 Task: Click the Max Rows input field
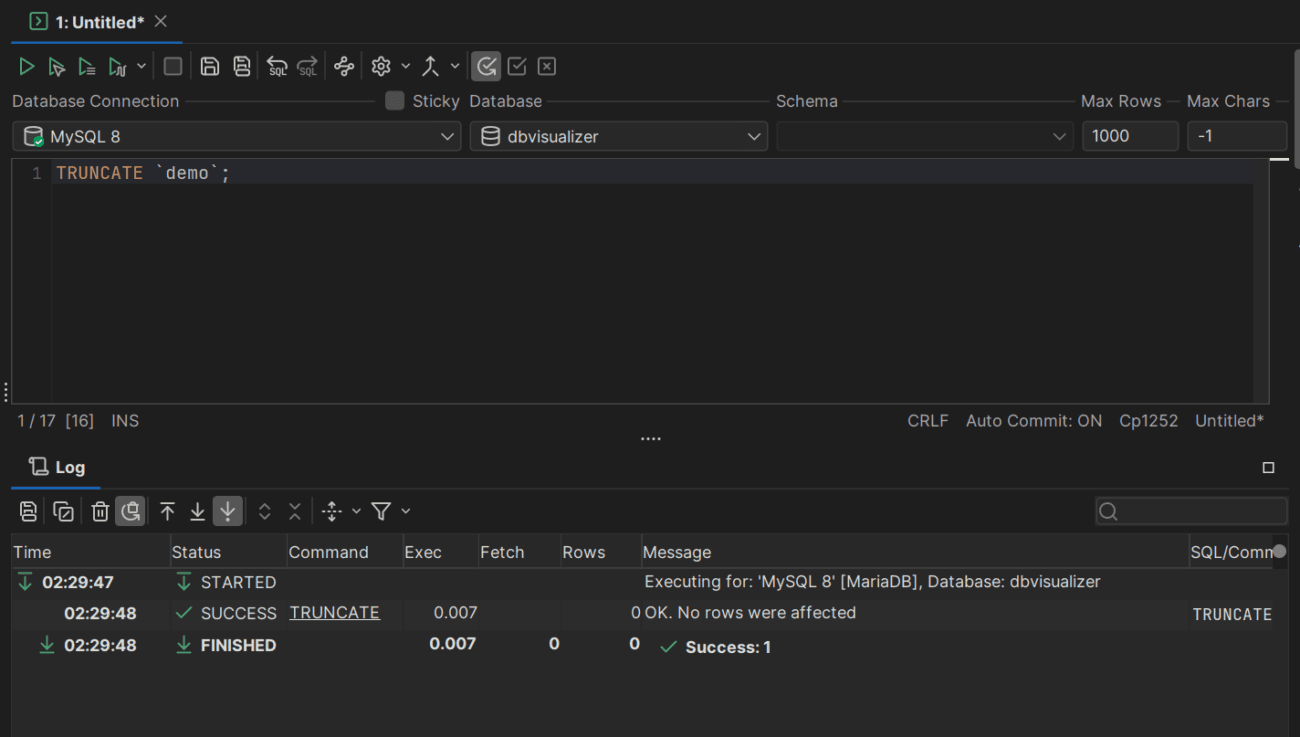[1129, 137]
